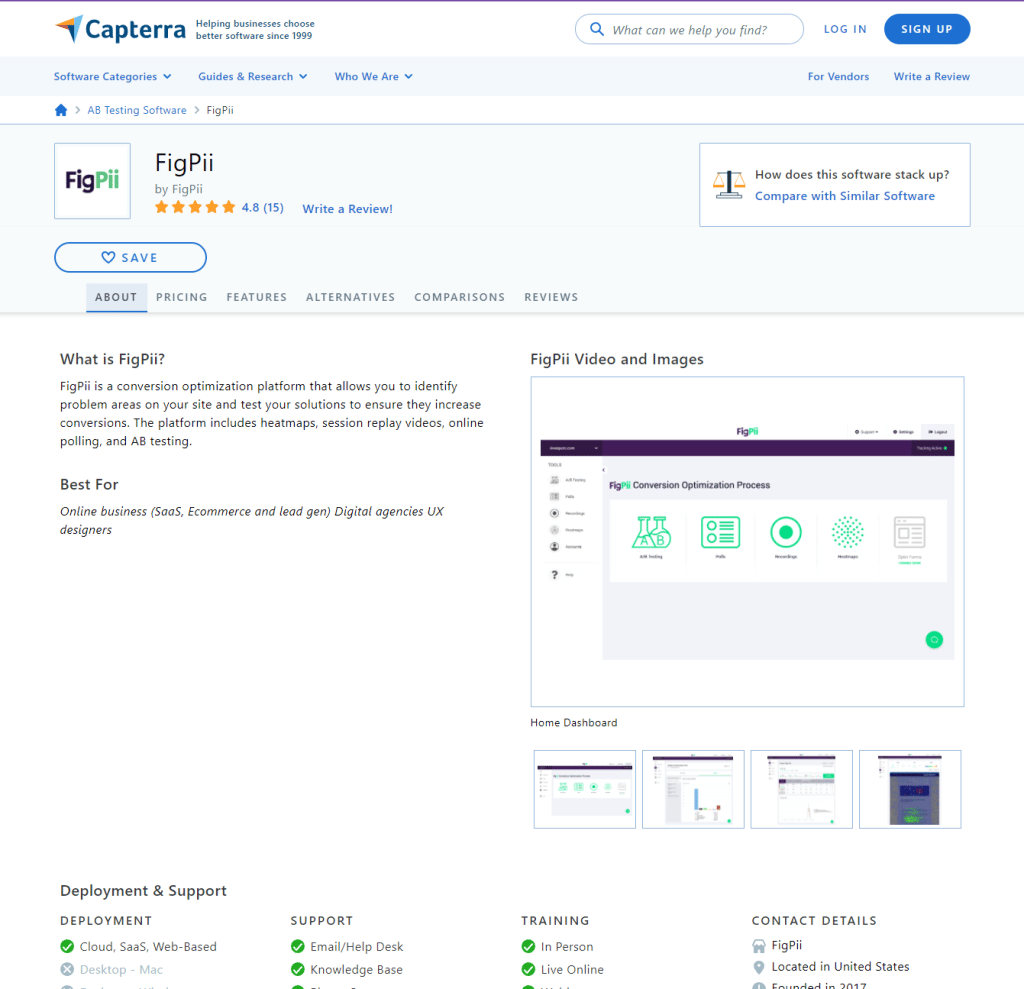Click the home icon in the breadcrumb
The height and width of the screenshot is (989, 1024).
click(x=61, y=110)
